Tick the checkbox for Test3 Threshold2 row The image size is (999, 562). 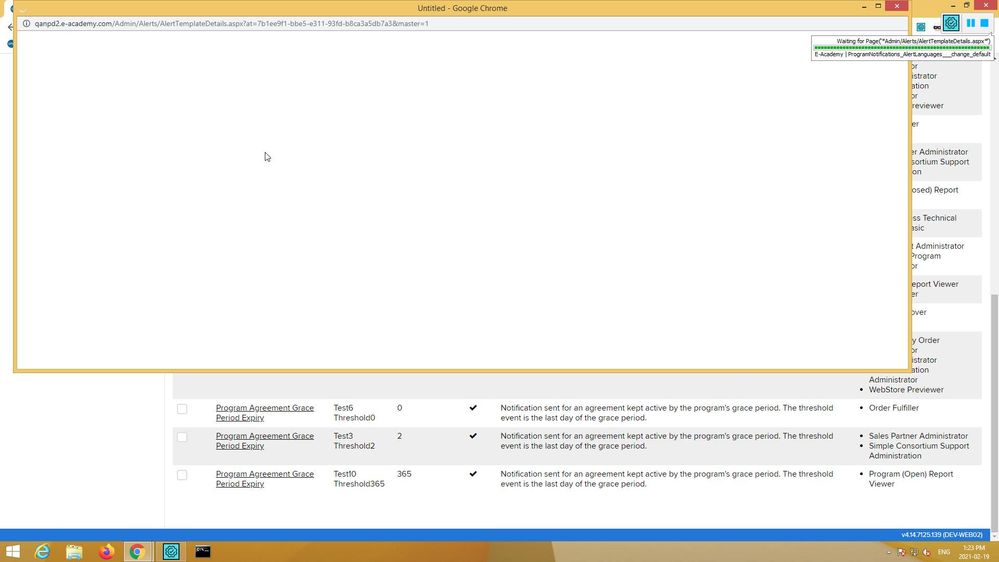[x=182, y=436]
